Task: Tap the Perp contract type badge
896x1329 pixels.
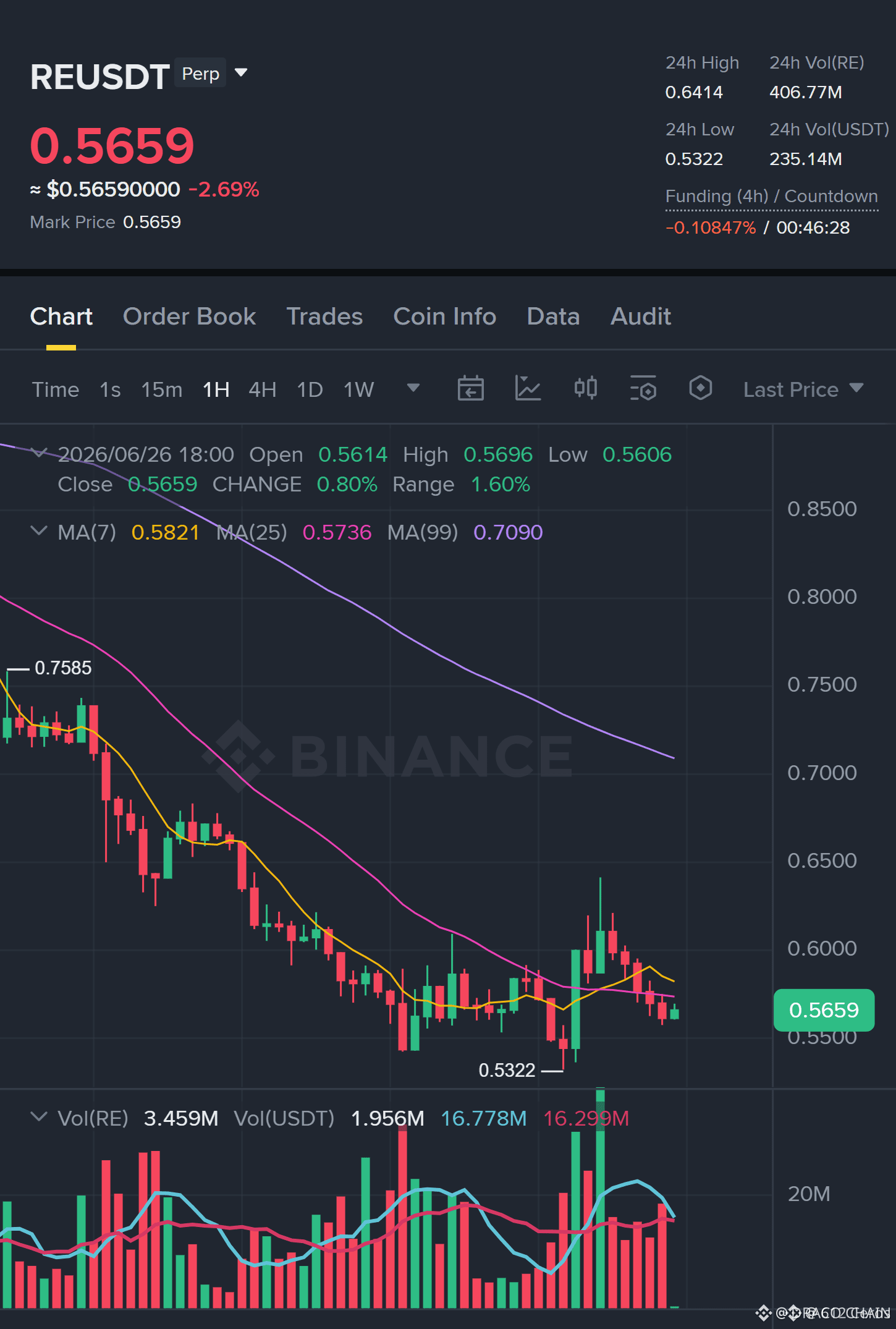Action: [x=201, y=74]
